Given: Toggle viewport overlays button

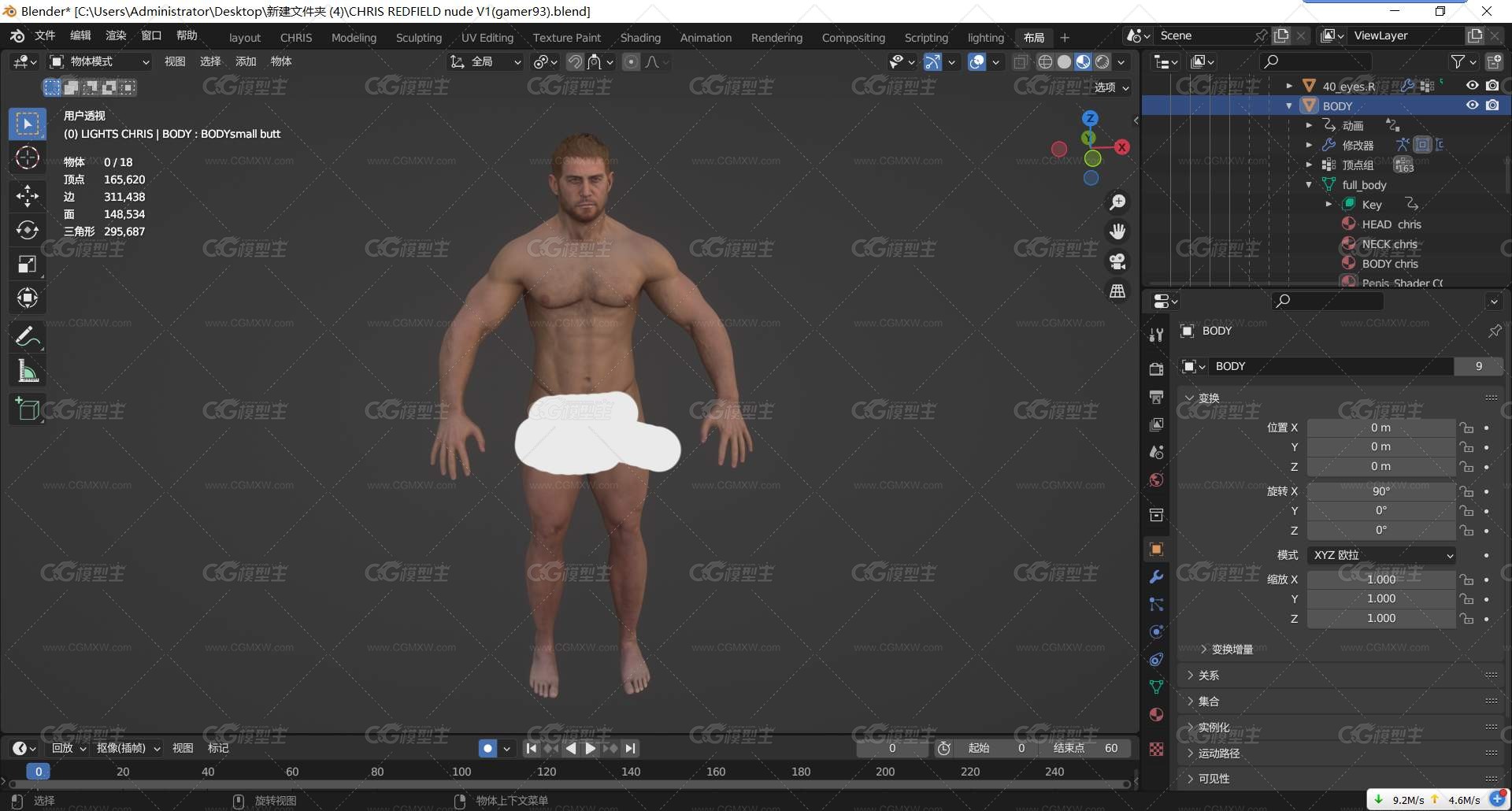Looking at the screenshot, I should [x=976, y=61].
